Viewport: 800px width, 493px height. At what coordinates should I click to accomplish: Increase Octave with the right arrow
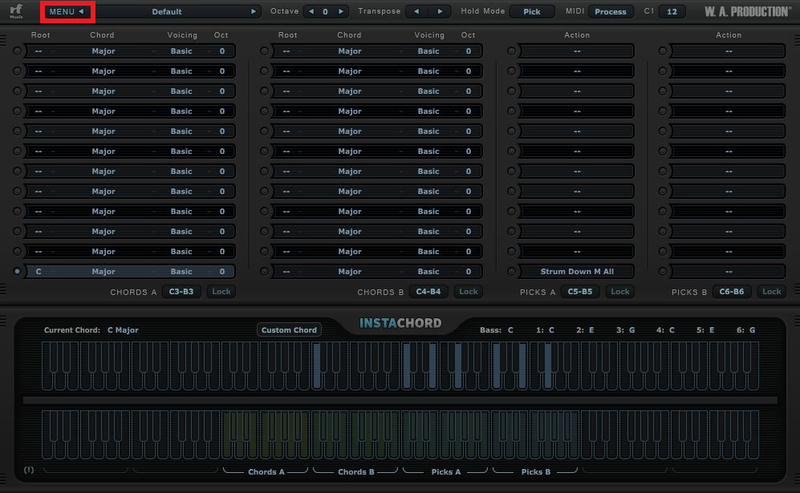click(x=341, y=12)
